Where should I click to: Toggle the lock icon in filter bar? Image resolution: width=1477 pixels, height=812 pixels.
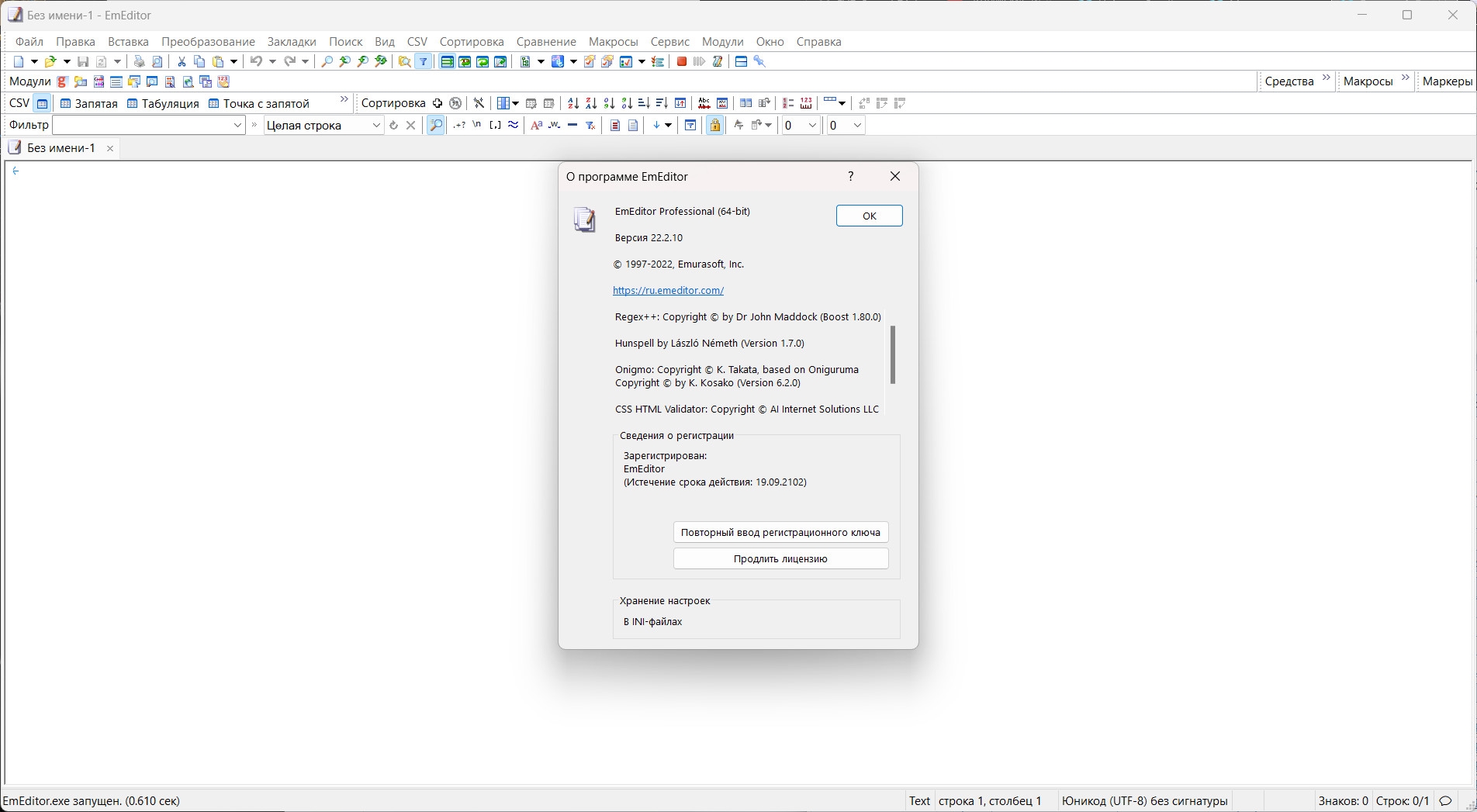tap(714, 125)
